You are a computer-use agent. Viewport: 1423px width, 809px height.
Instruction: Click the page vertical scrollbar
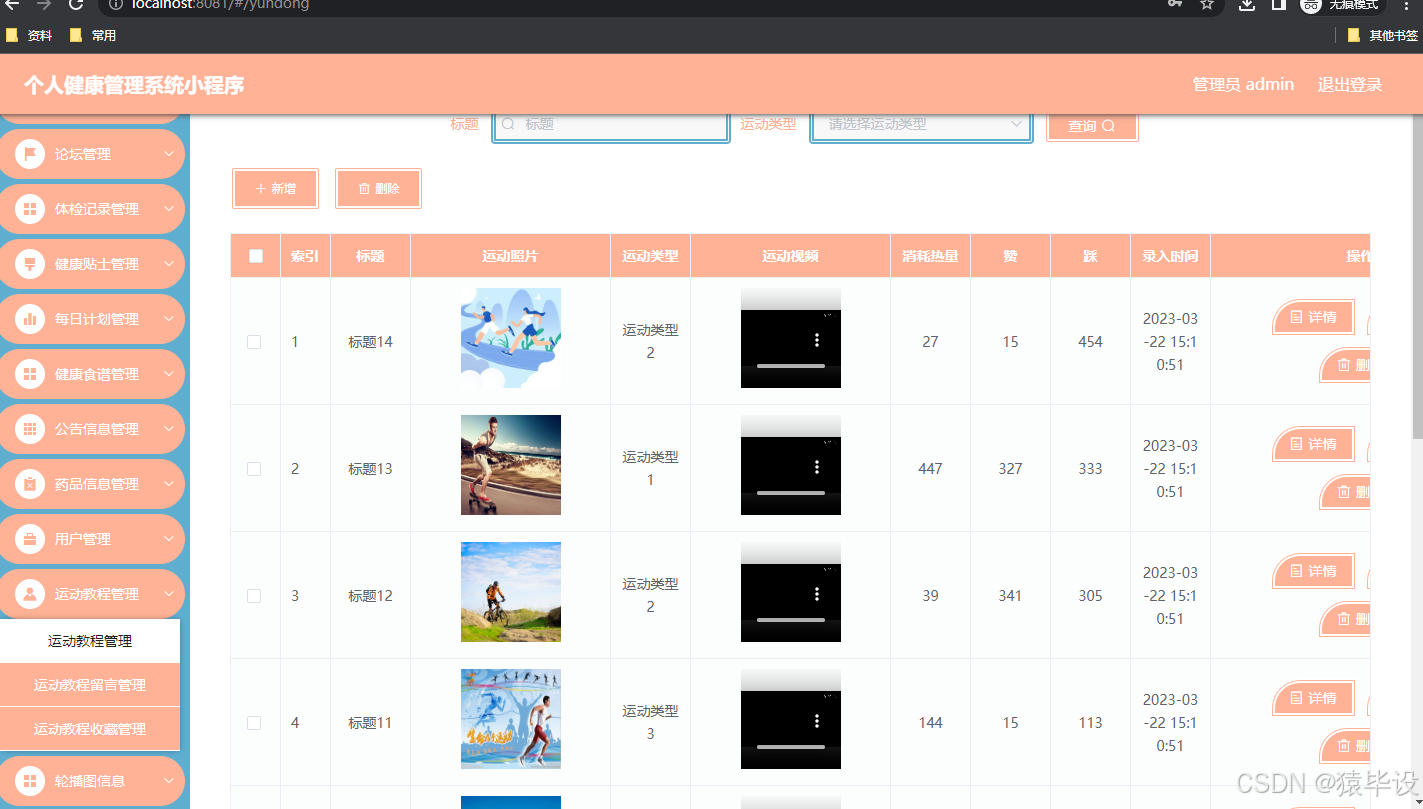pos(1417,275)
